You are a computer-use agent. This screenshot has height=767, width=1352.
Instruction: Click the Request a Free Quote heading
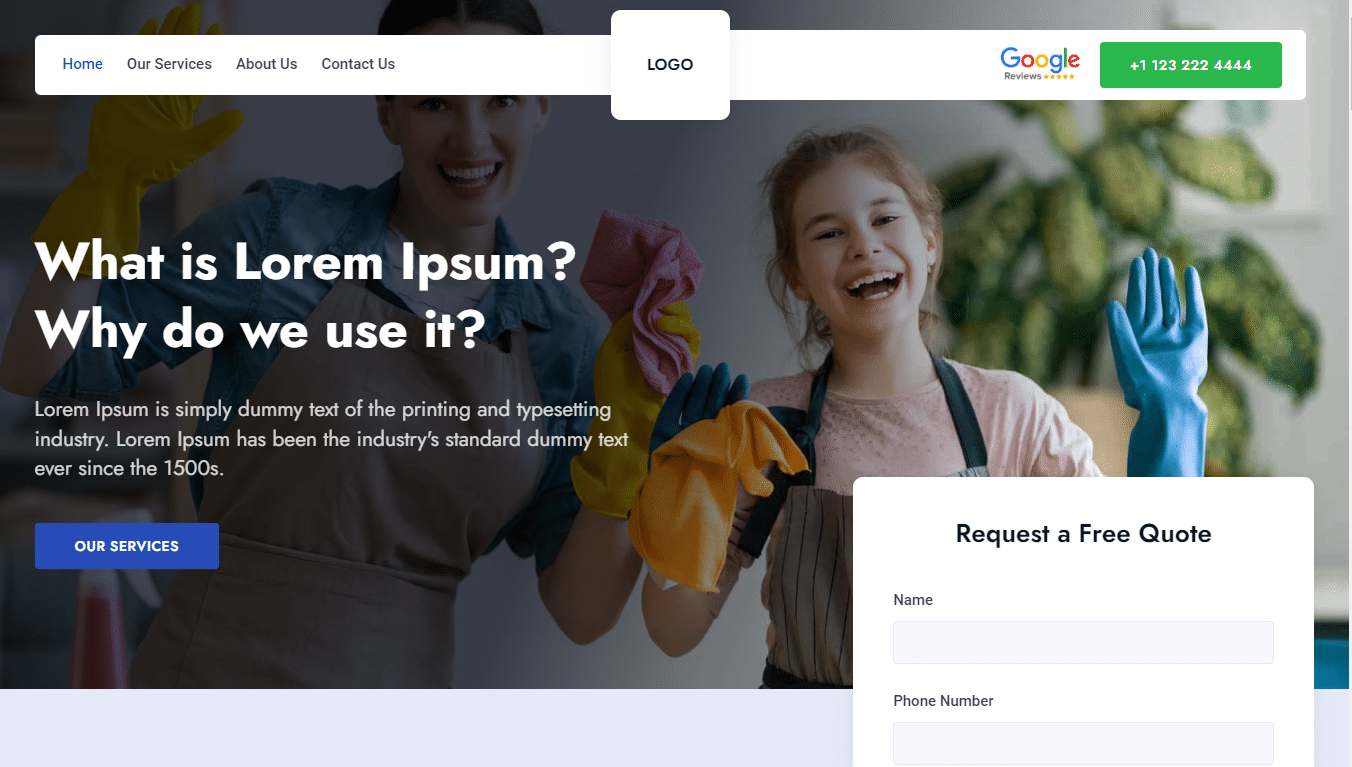pos(1083,534)
